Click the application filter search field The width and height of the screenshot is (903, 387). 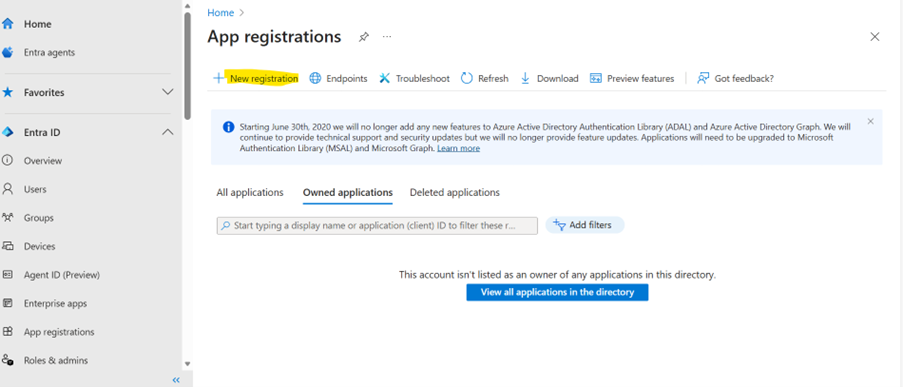[x=377, y=226]
